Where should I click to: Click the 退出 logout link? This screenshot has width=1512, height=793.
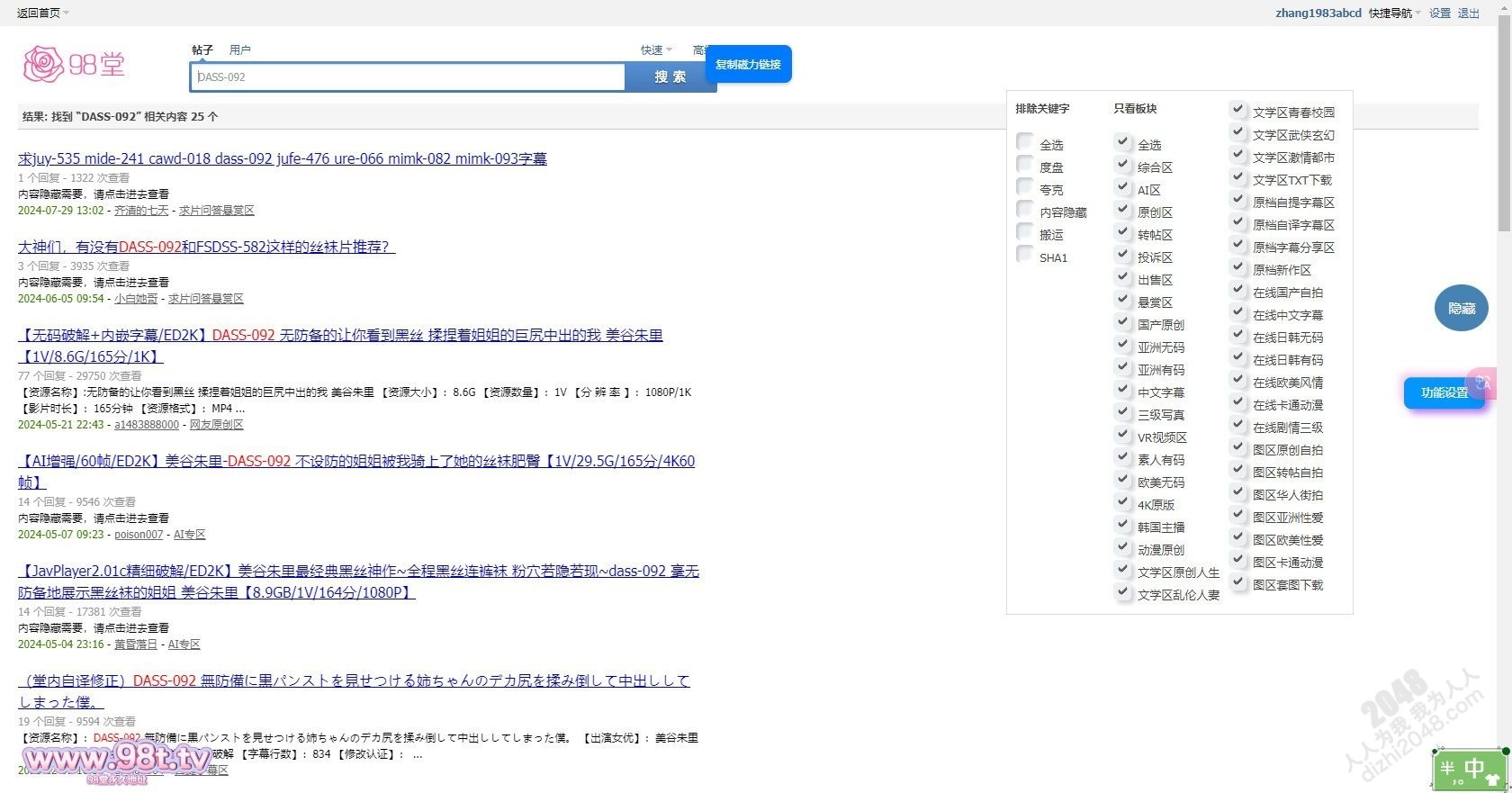click(1468, 14)
